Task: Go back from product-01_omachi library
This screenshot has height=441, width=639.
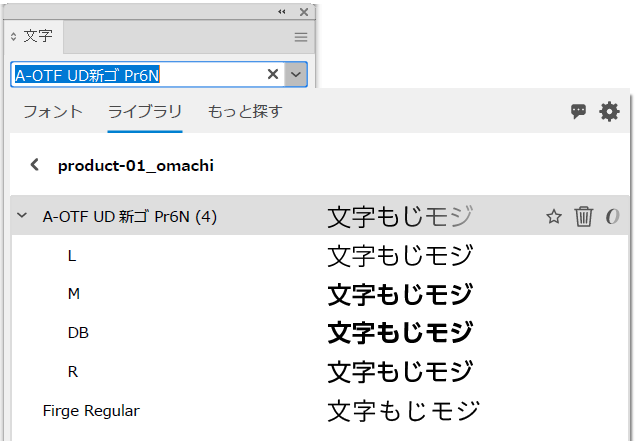Action: click(35, 165)
